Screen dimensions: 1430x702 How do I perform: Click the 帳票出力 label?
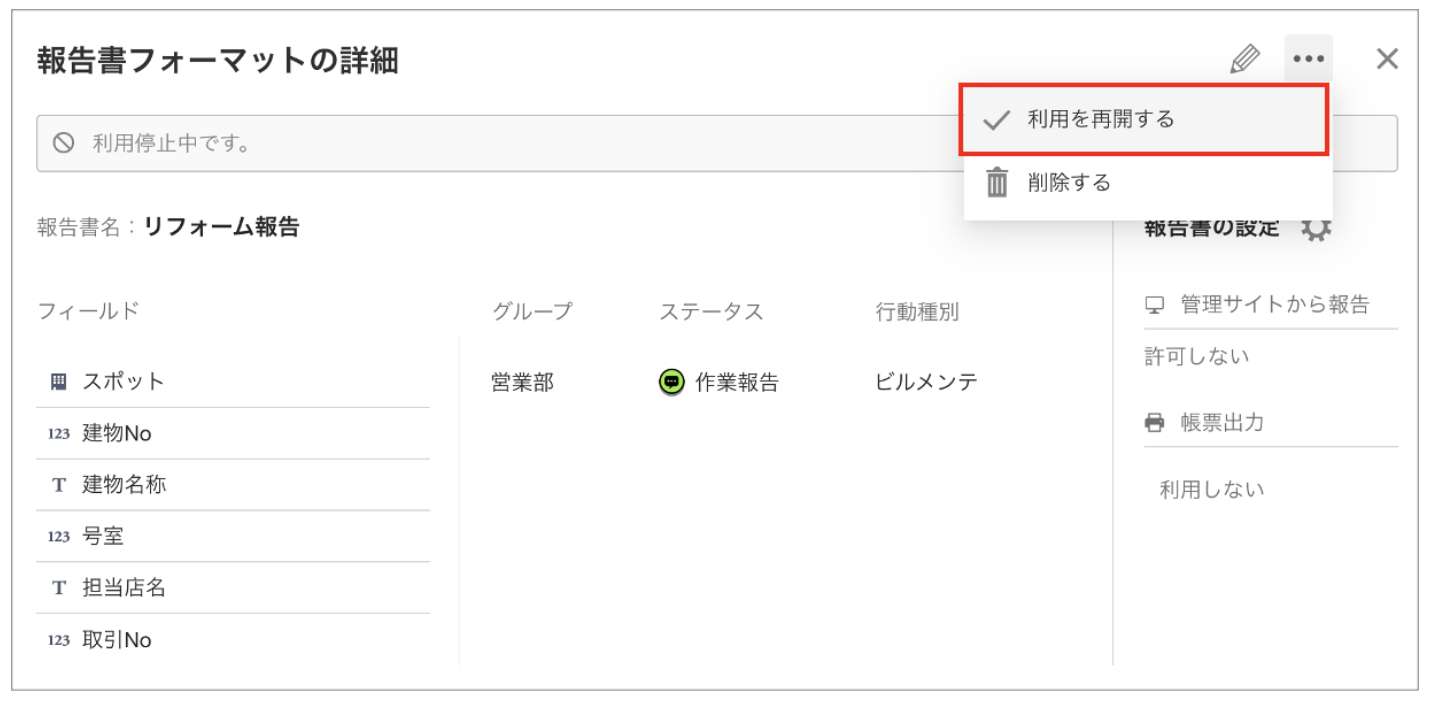[x=1222, y=423]
